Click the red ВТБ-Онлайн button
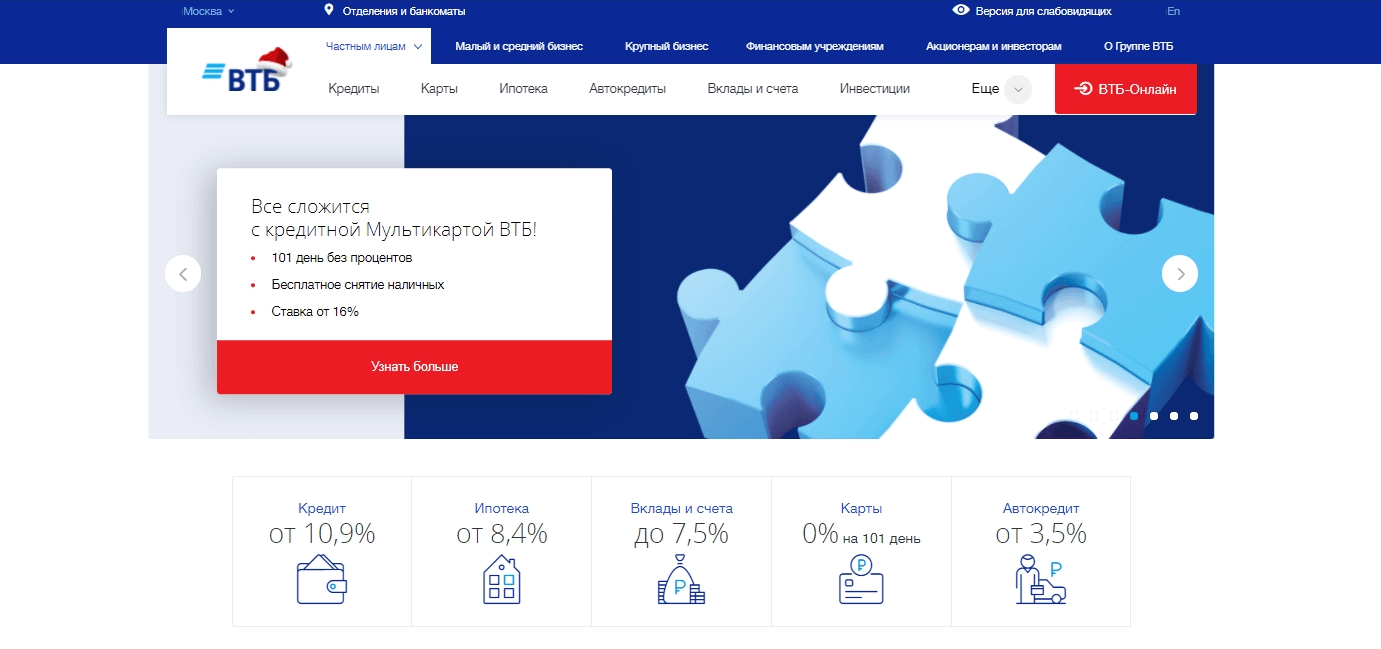 (x=1126, y=89)
